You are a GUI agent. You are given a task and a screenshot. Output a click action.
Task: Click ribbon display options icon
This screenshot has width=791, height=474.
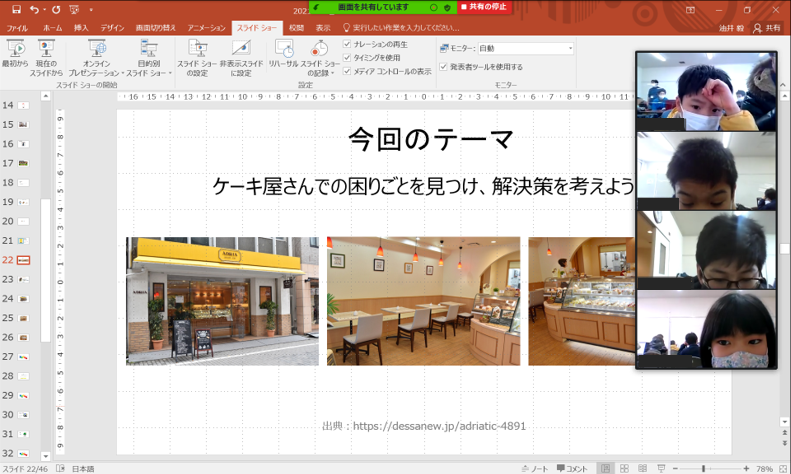tap(690, 10)
